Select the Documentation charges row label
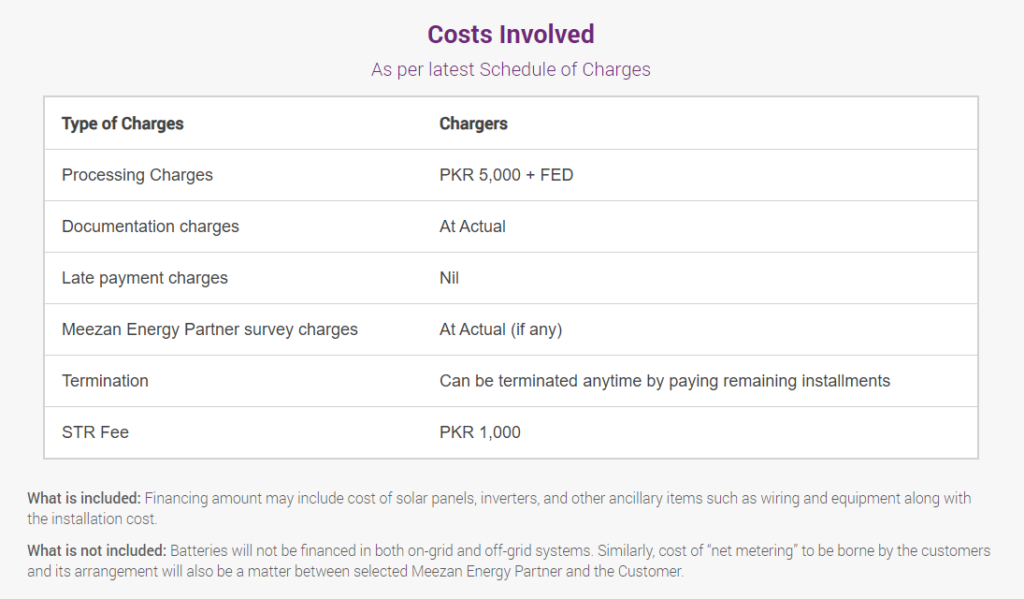The image size is (1024, 599). tap(150, 227)
